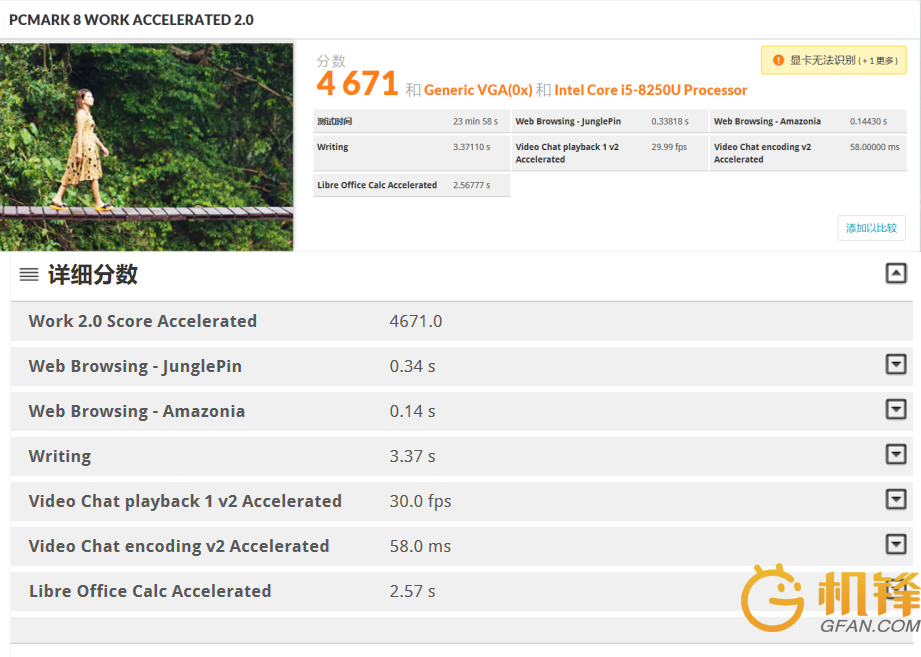Click the large 4 671 score number
The image size is (921, 657).
click(357, 85)
